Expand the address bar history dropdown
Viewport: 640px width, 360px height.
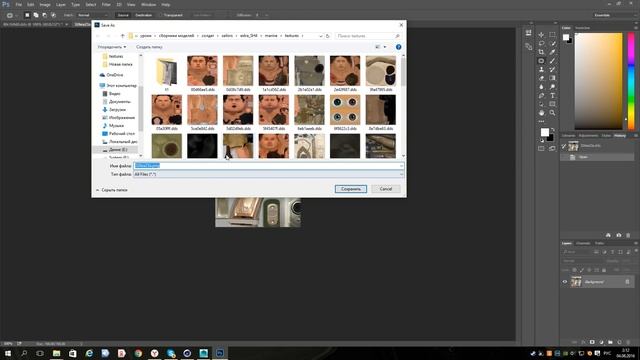point(320,36)
